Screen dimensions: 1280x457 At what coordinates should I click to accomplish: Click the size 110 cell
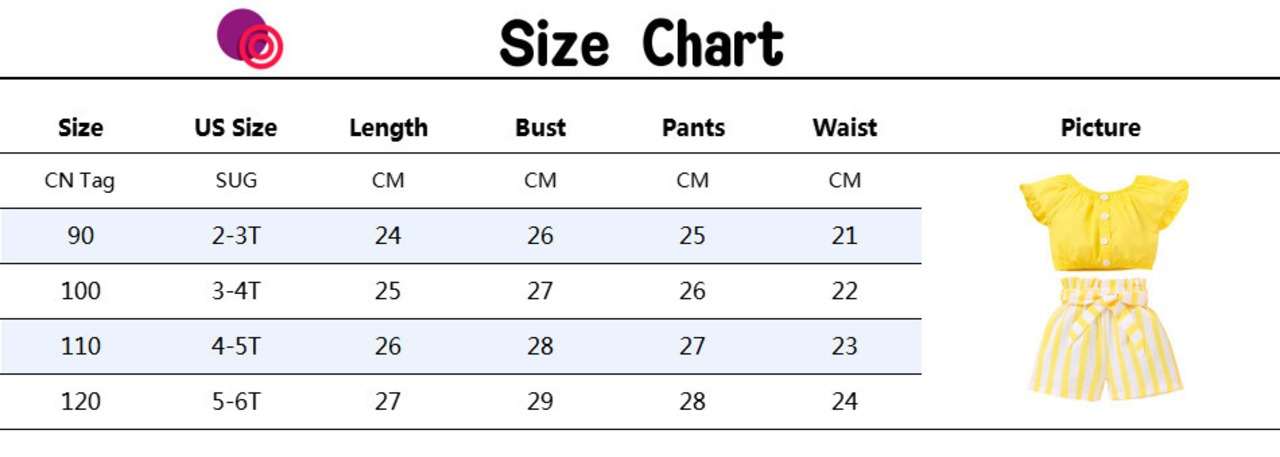pyautogui.click(x=81, y=346)
